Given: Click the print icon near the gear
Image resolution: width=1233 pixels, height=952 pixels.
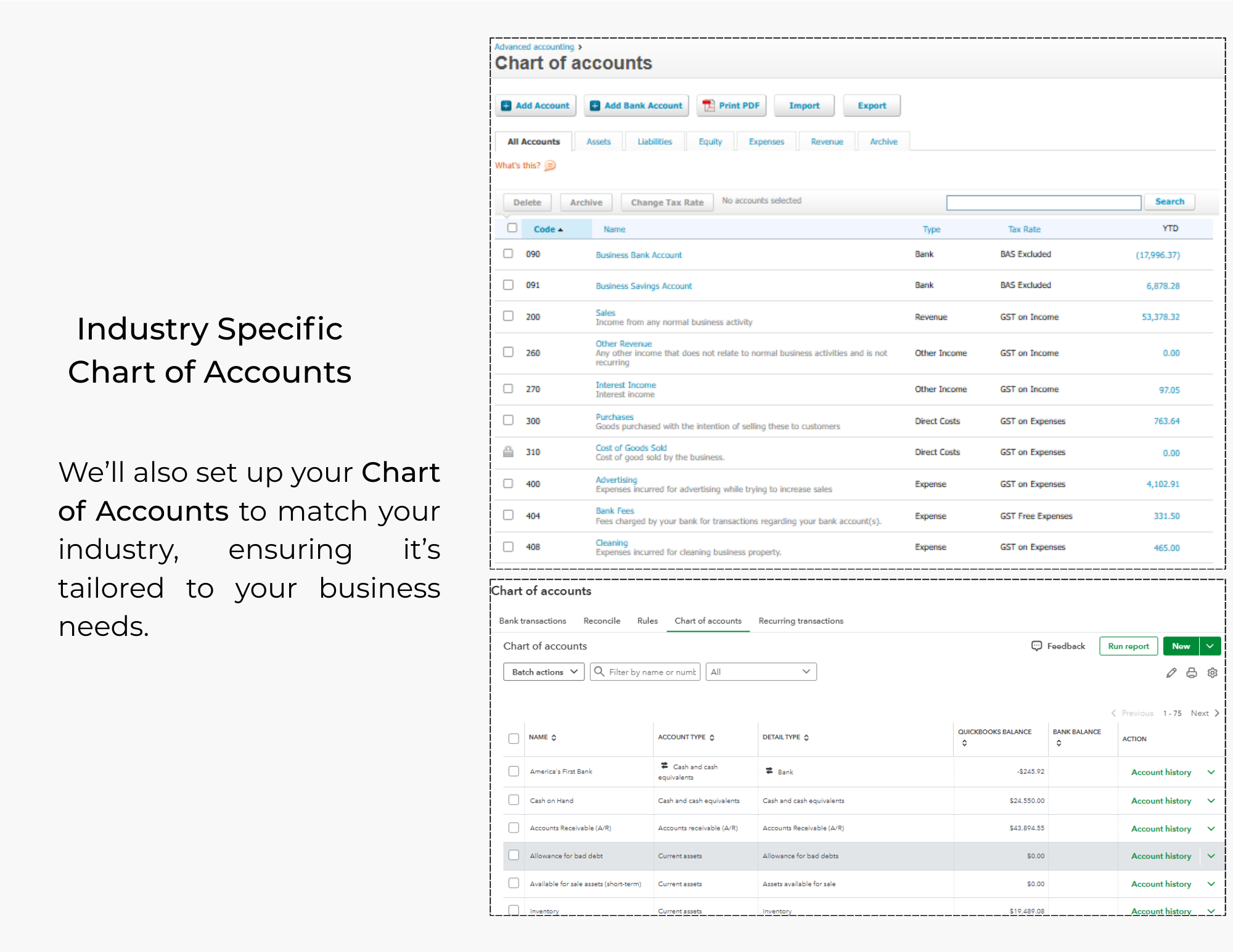Looking at the screenshot, I should click(1192, 673).
